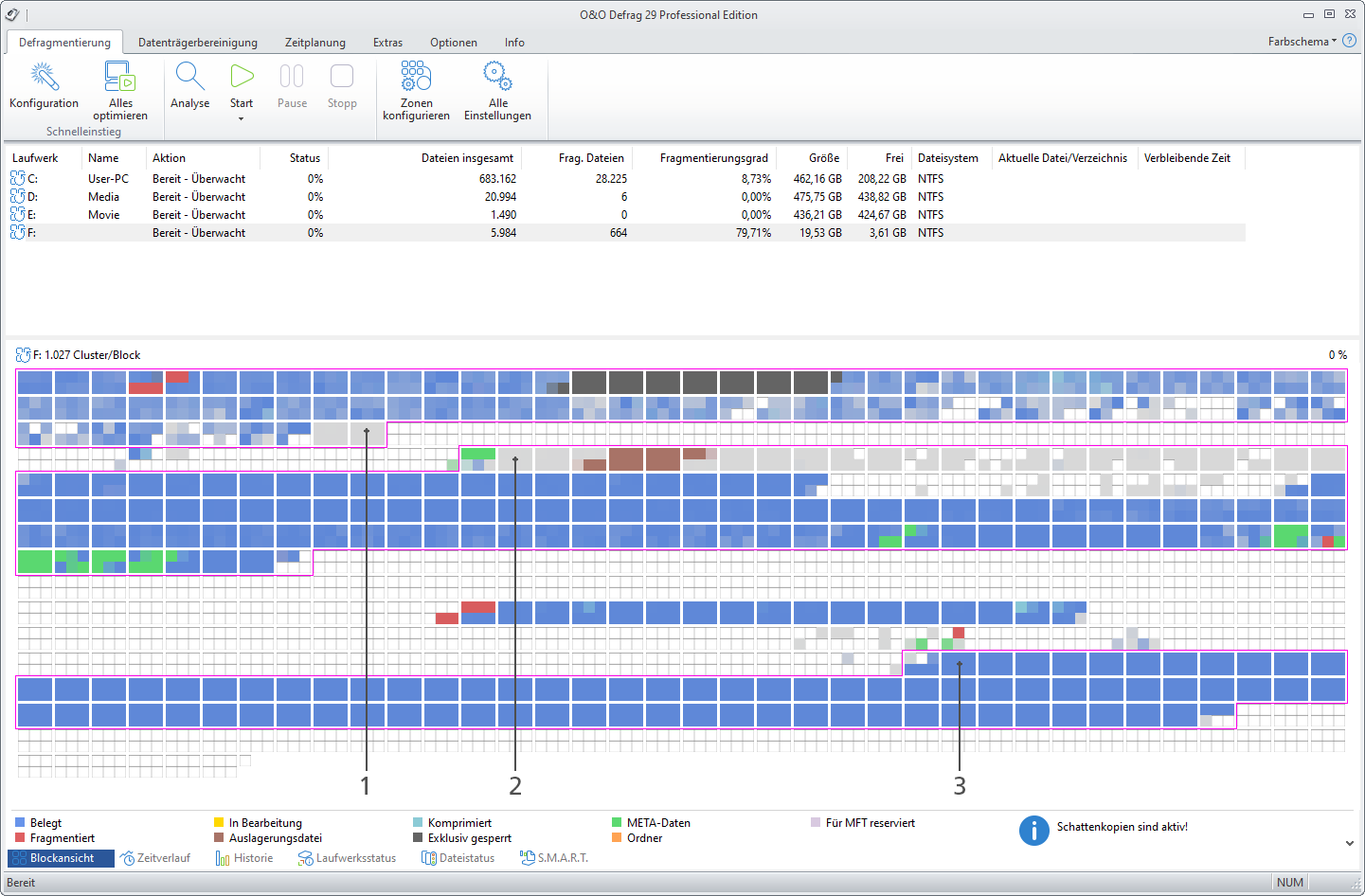Screen dimensions: 1365x896
Task: Select drive D: icon in the list
Action: click(17, 196)
